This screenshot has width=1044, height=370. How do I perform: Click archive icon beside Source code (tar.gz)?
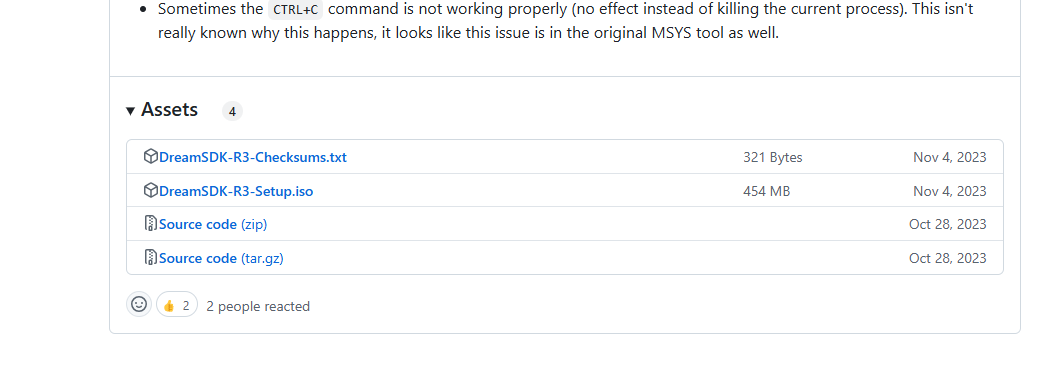[150, 257]
